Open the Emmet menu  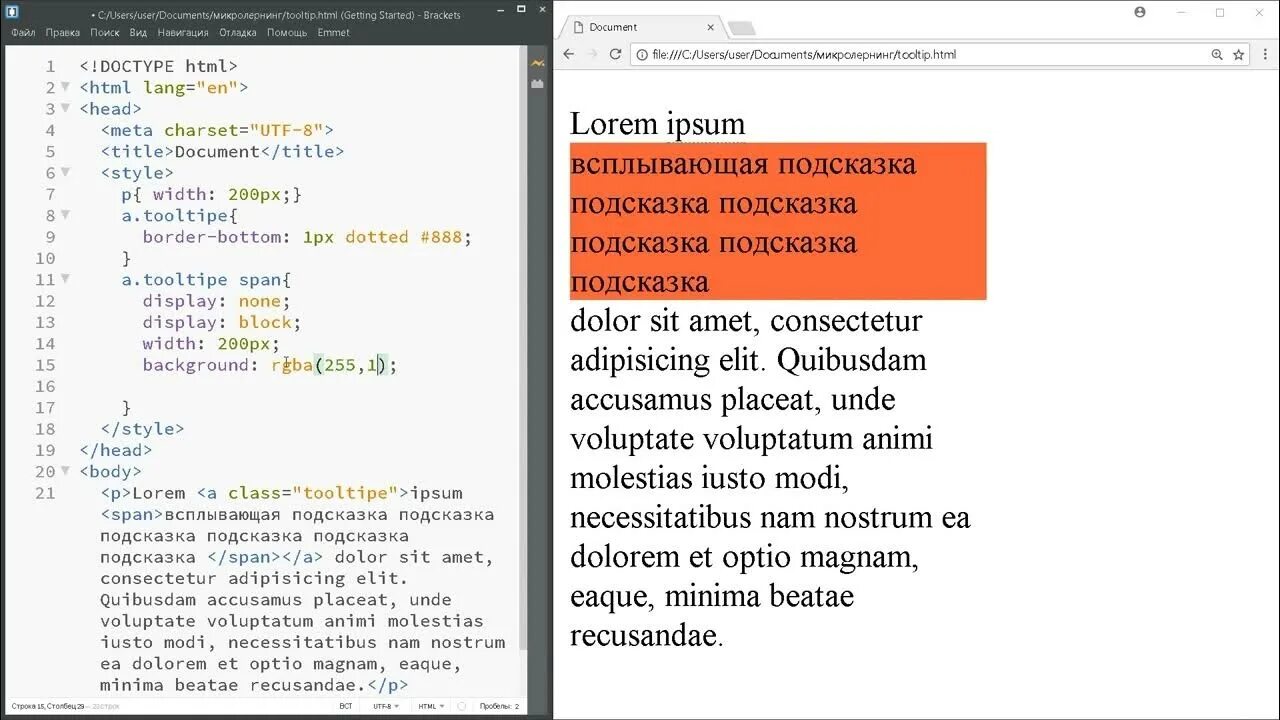click(334, 32)
